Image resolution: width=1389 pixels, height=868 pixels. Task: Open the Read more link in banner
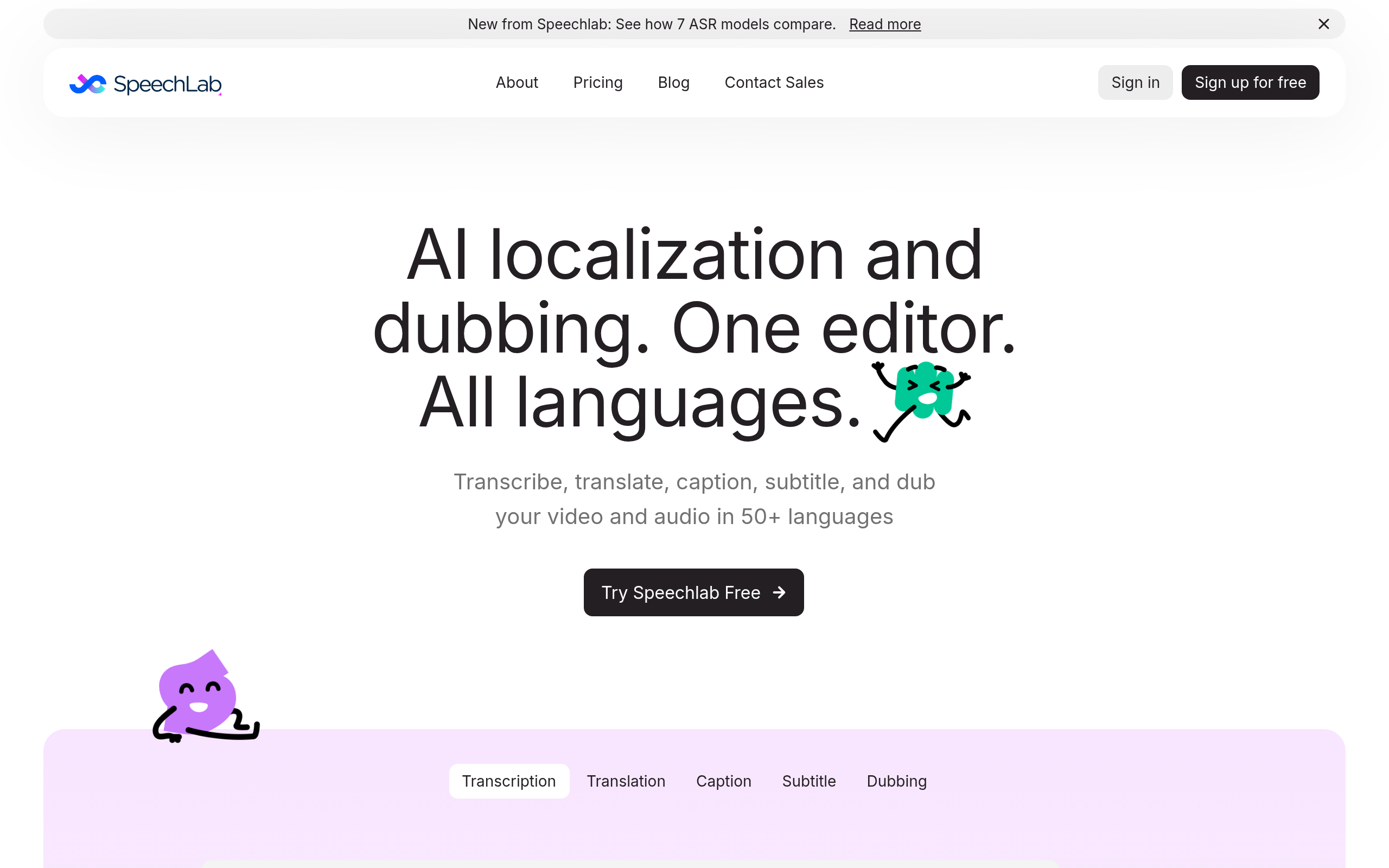(884, 24)
